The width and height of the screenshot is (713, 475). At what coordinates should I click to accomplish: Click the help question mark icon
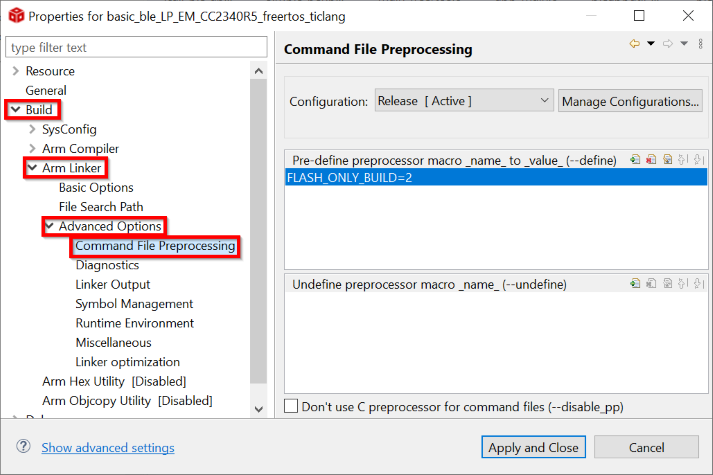click(23, 447)
